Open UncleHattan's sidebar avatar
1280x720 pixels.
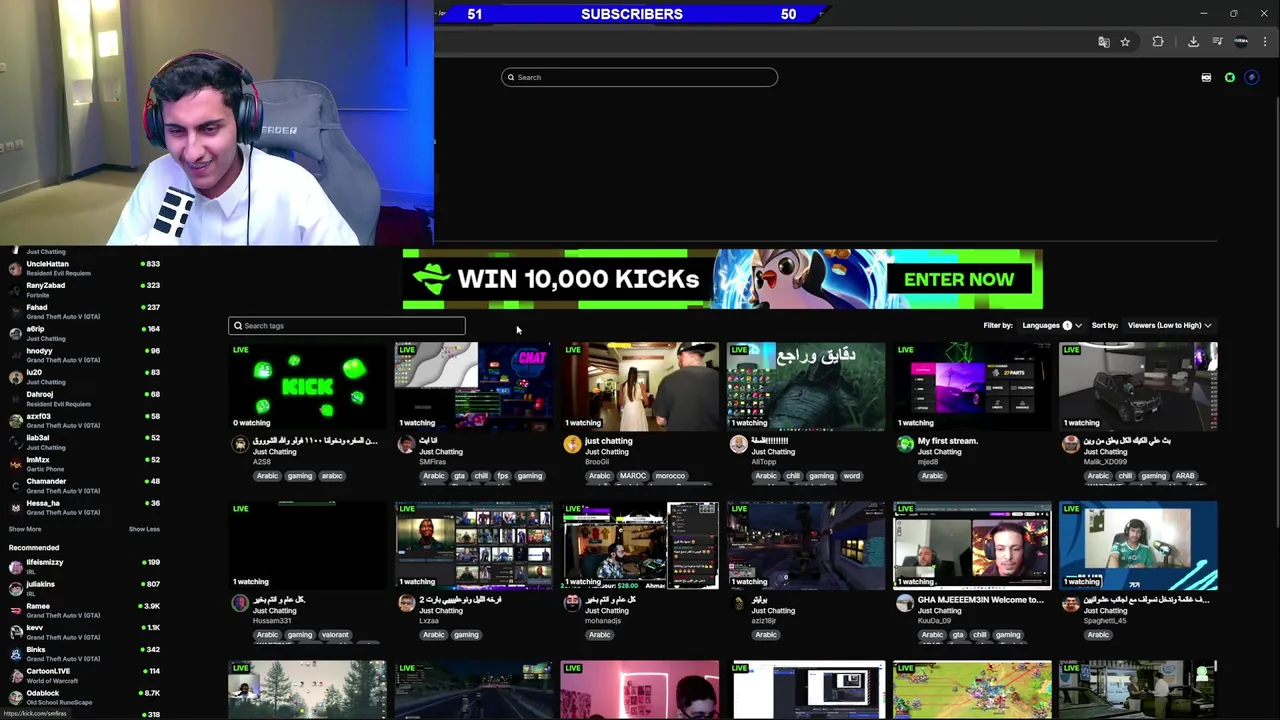(x=15, y=268)
